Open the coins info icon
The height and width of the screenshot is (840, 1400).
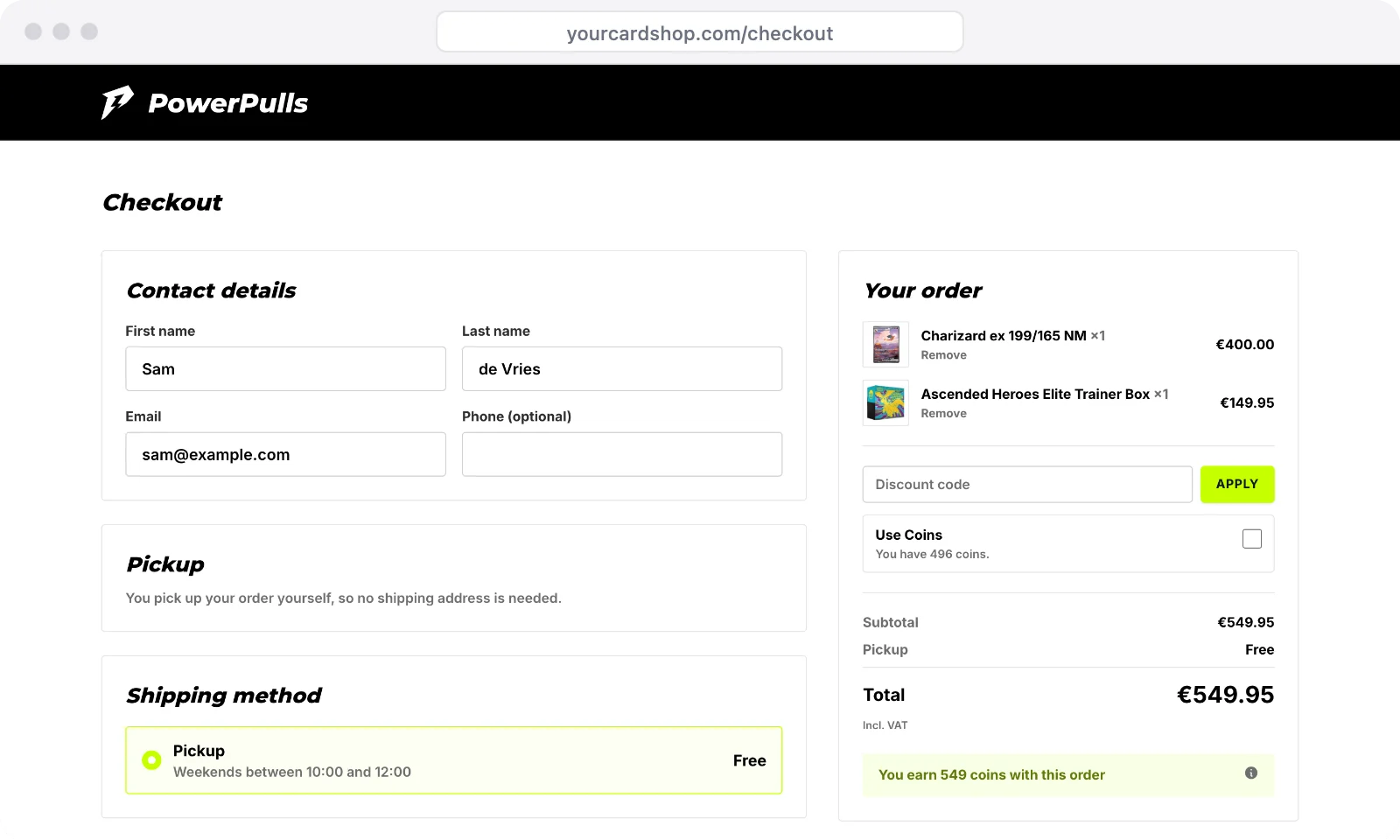point(1251,773)
